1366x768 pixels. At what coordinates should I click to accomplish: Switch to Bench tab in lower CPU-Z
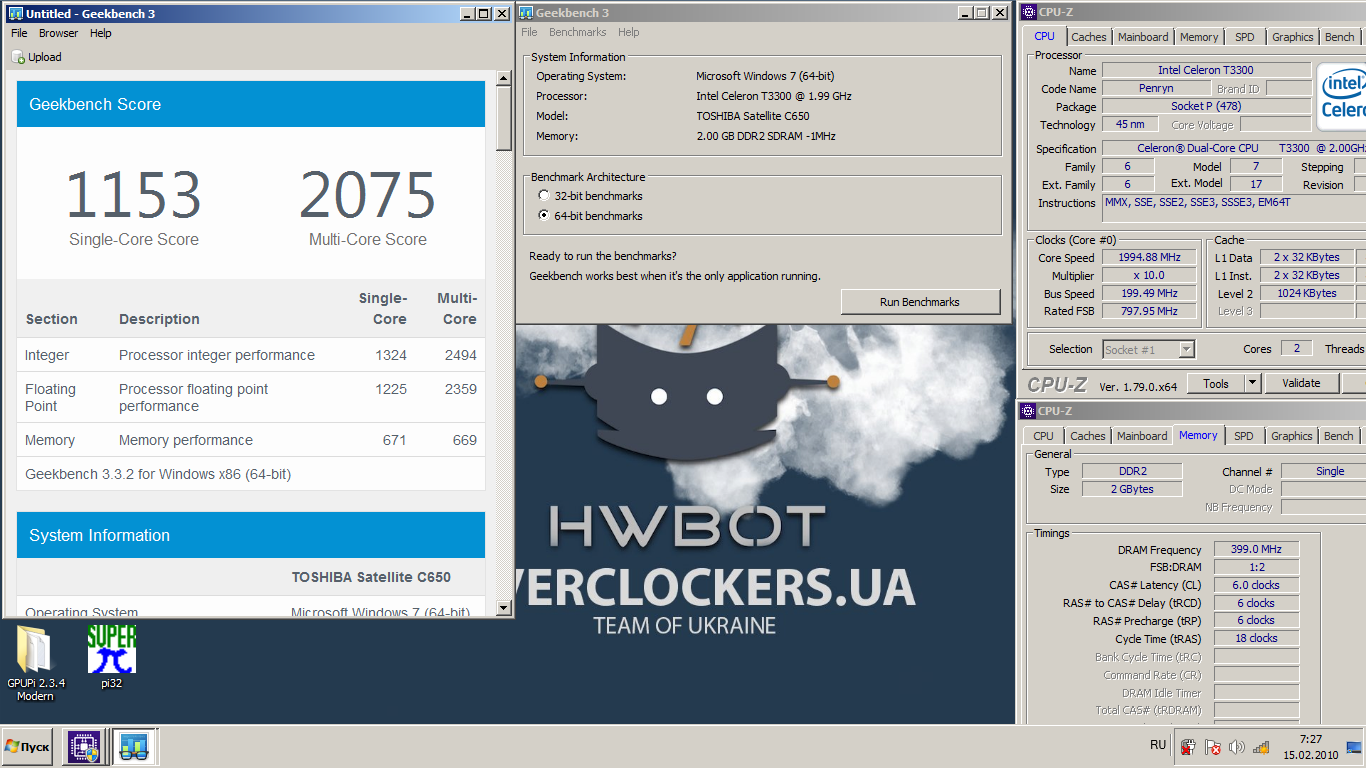[1338, 436]
